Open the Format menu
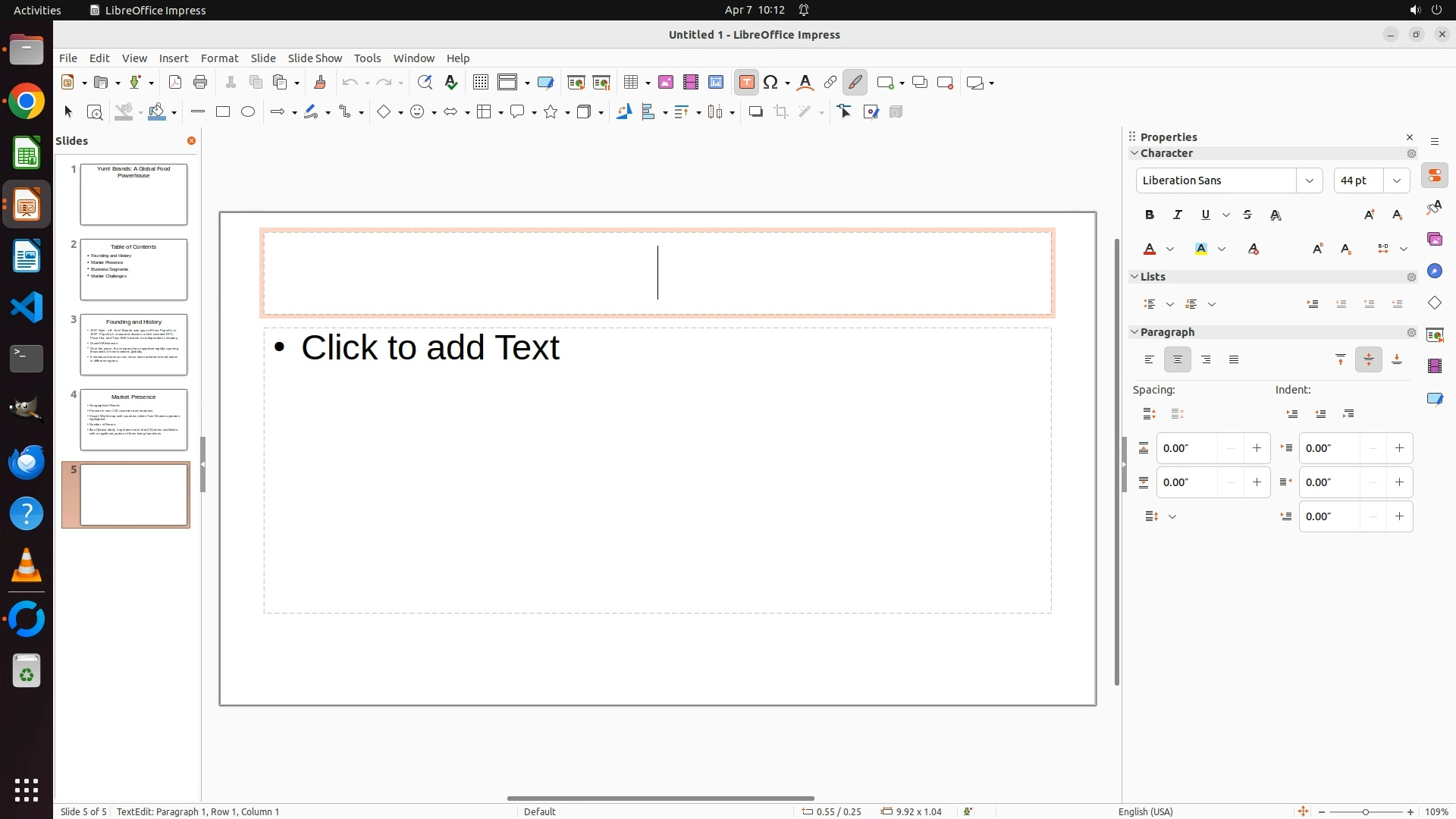 click(x=219, y=58)
